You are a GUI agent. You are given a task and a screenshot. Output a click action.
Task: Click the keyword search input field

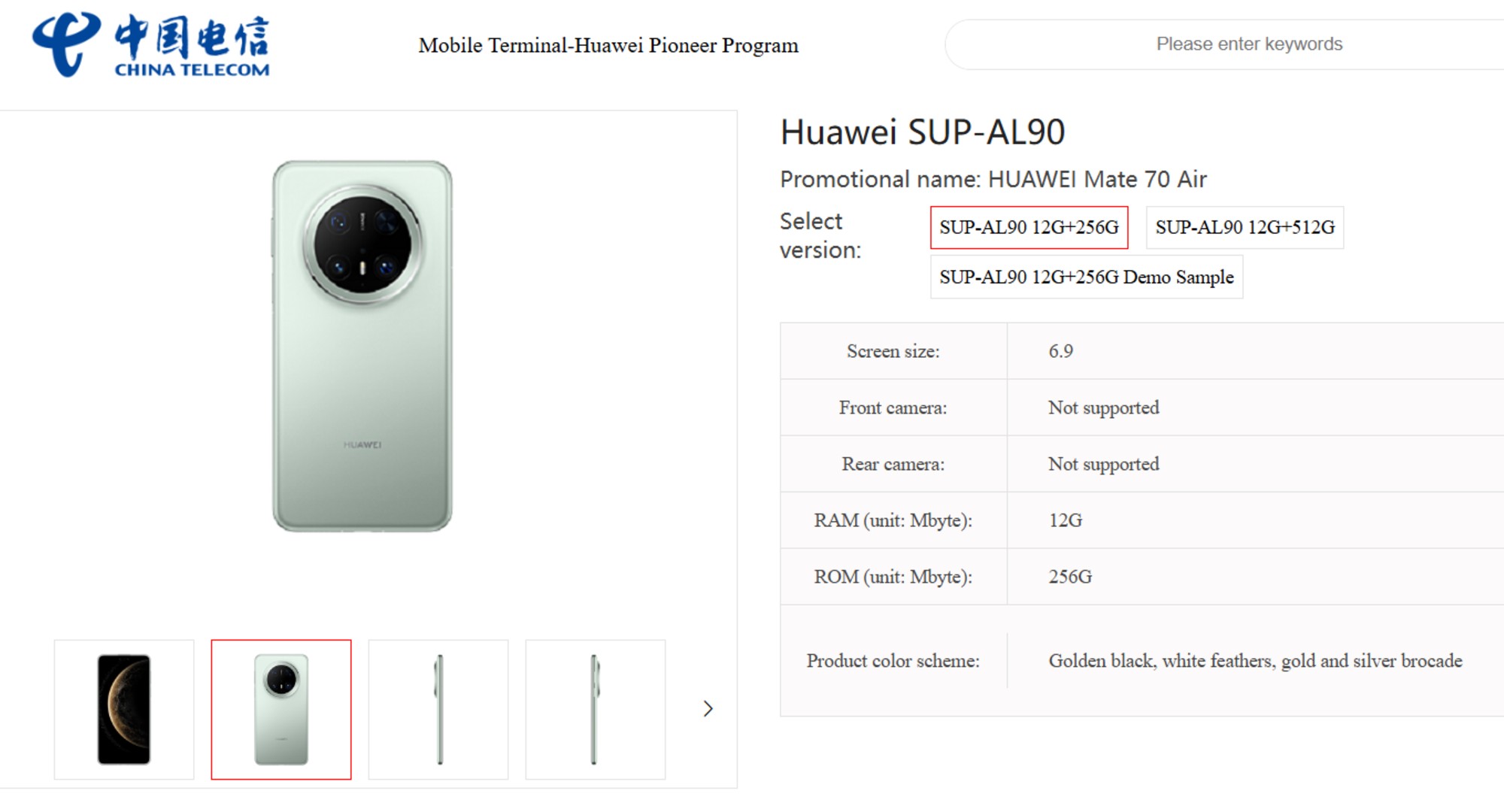[1248, 44]
